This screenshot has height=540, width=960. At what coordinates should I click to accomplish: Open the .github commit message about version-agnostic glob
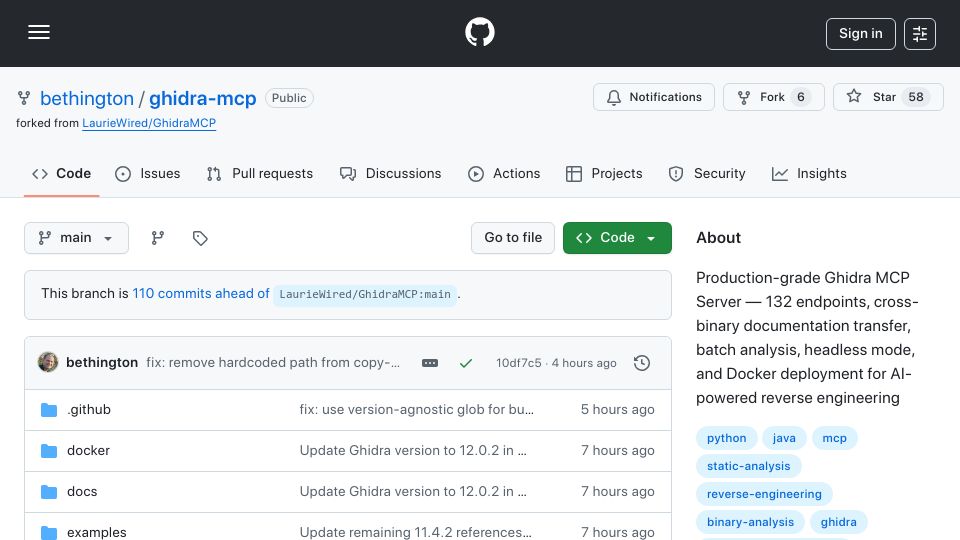(416, 410)
